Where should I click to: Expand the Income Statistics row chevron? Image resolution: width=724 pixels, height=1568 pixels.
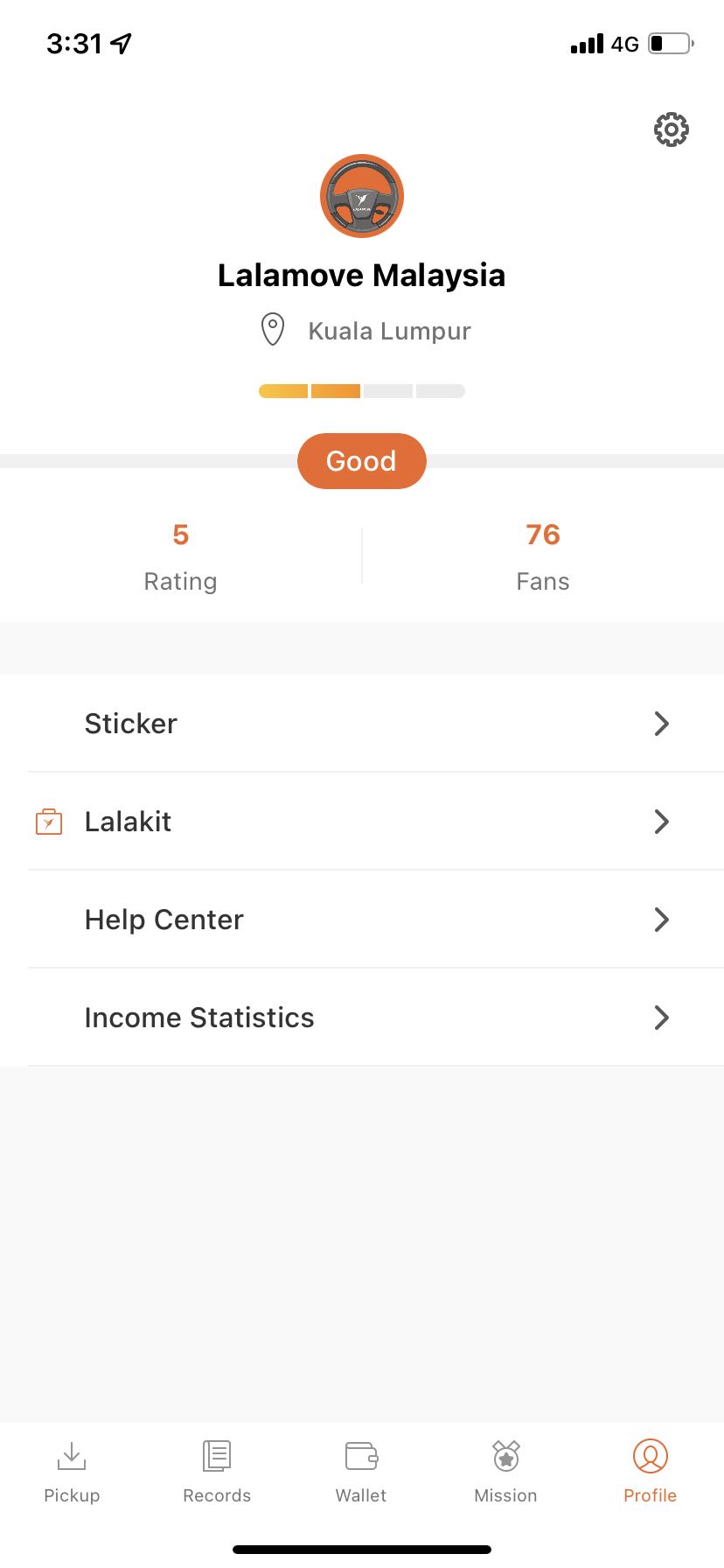click(x=662, y=1018)
